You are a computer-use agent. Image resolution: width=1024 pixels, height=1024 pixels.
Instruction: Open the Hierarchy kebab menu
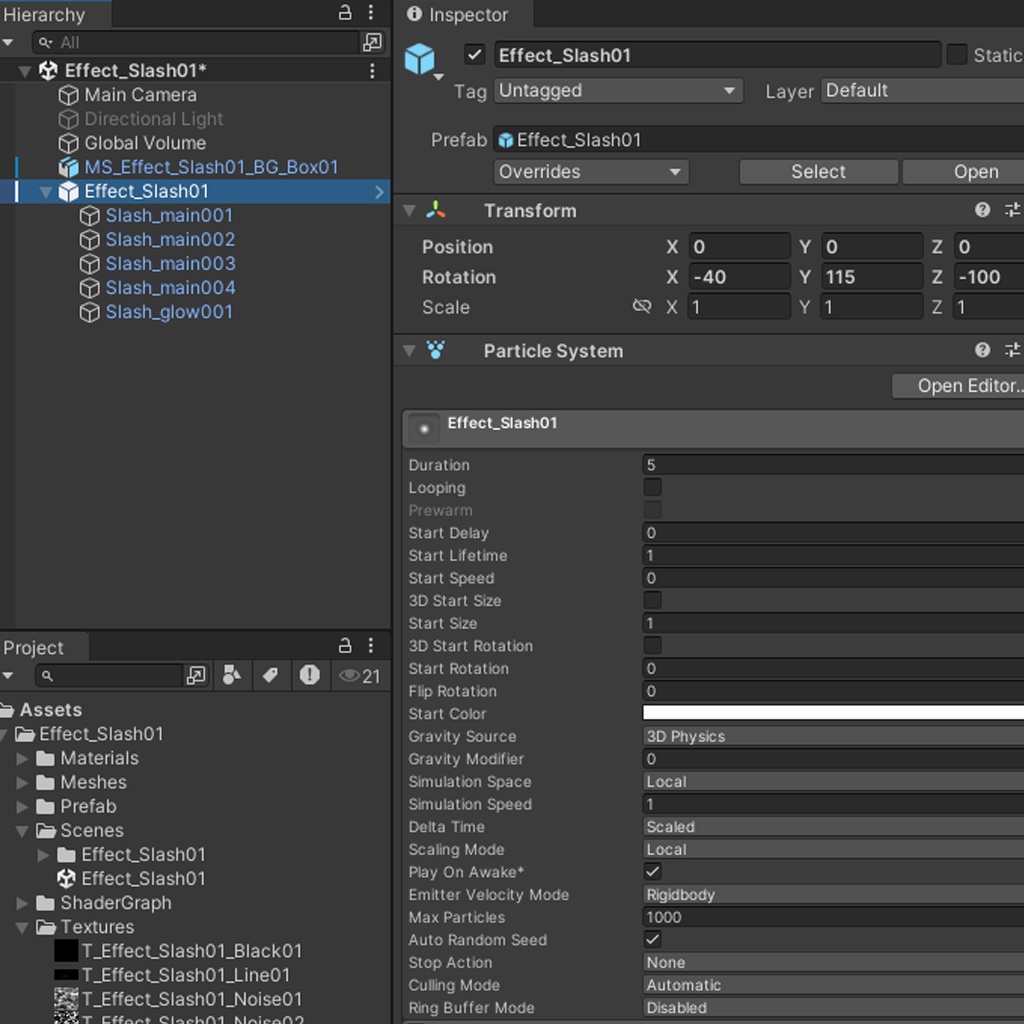(371, 12)
